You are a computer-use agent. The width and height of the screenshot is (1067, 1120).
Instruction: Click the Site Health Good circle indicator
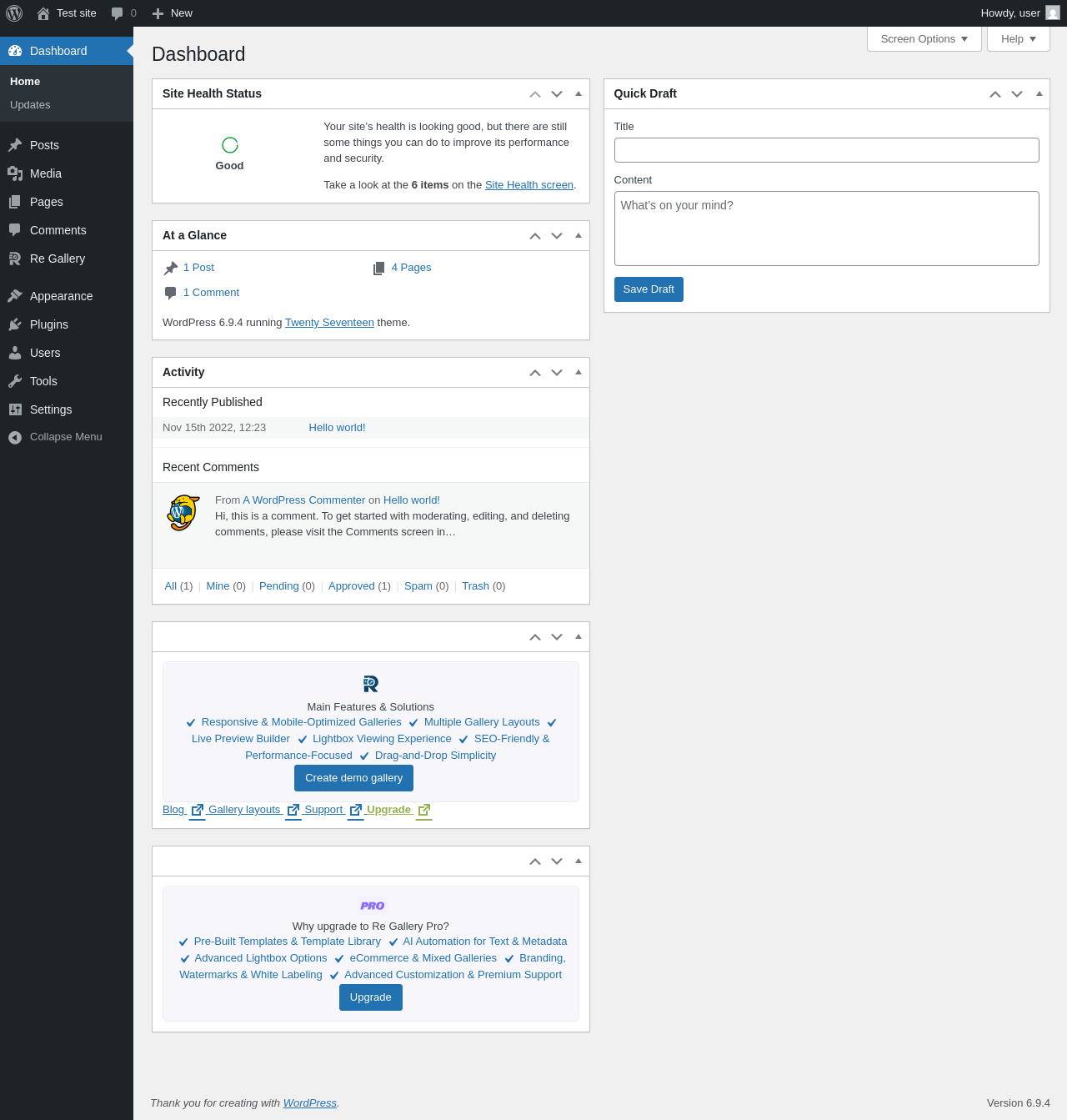[x=230, y=145]
